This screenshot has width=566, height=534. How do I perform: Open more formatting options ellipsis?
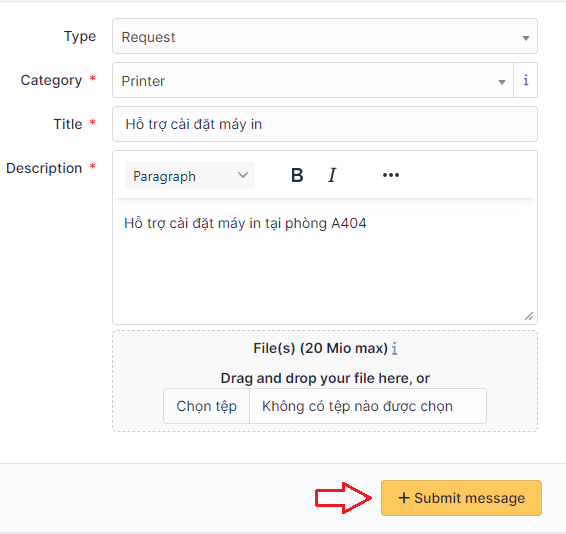(x=391, y=175)
